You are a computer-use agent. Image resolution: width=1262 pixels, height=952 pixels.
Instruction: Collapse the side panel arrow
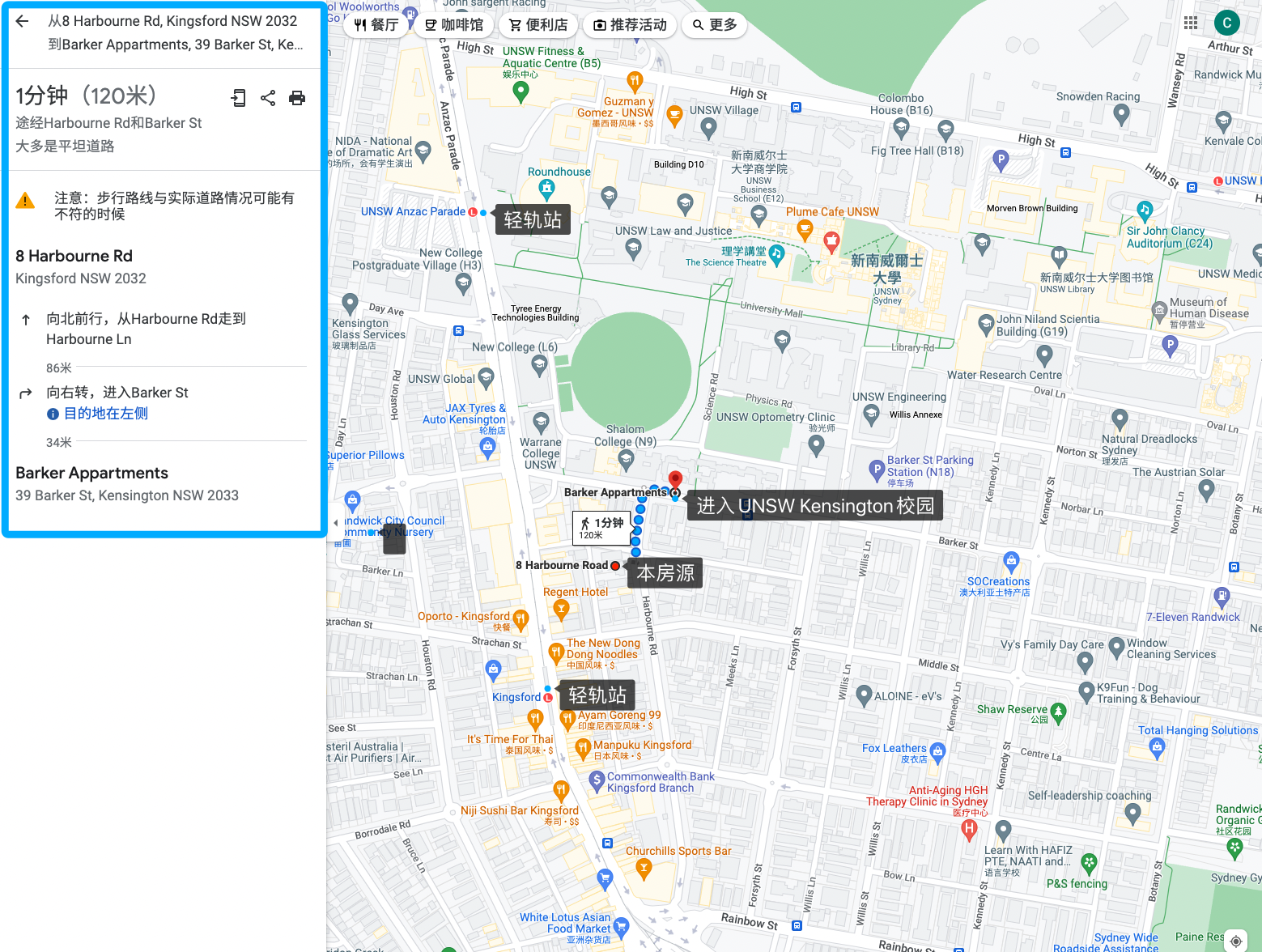coord(335,523)
